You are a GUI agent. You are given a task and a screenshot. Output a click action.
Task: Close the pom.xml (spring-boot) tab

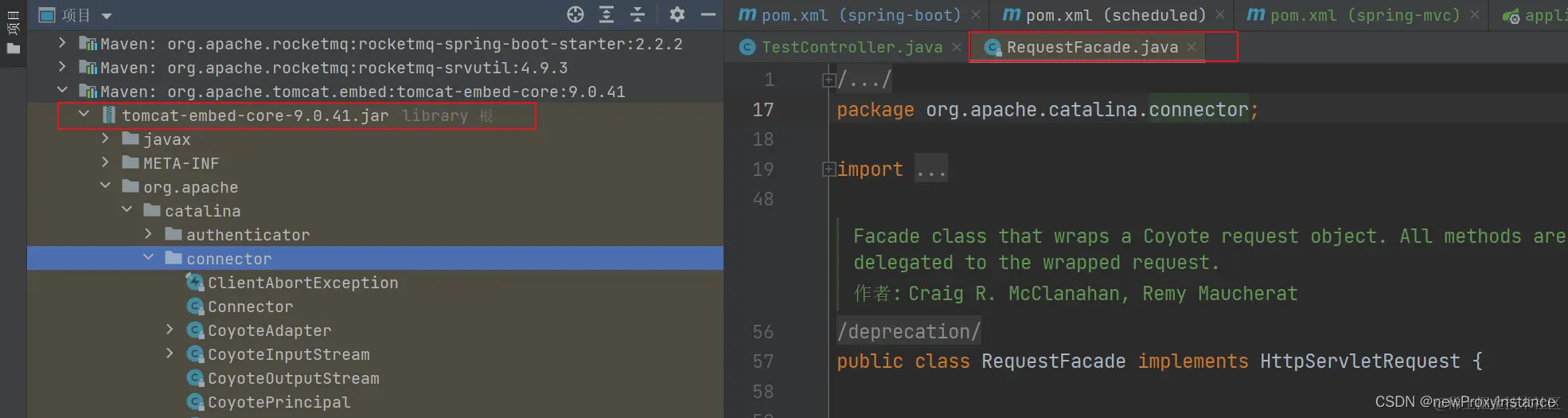[975, 14]
